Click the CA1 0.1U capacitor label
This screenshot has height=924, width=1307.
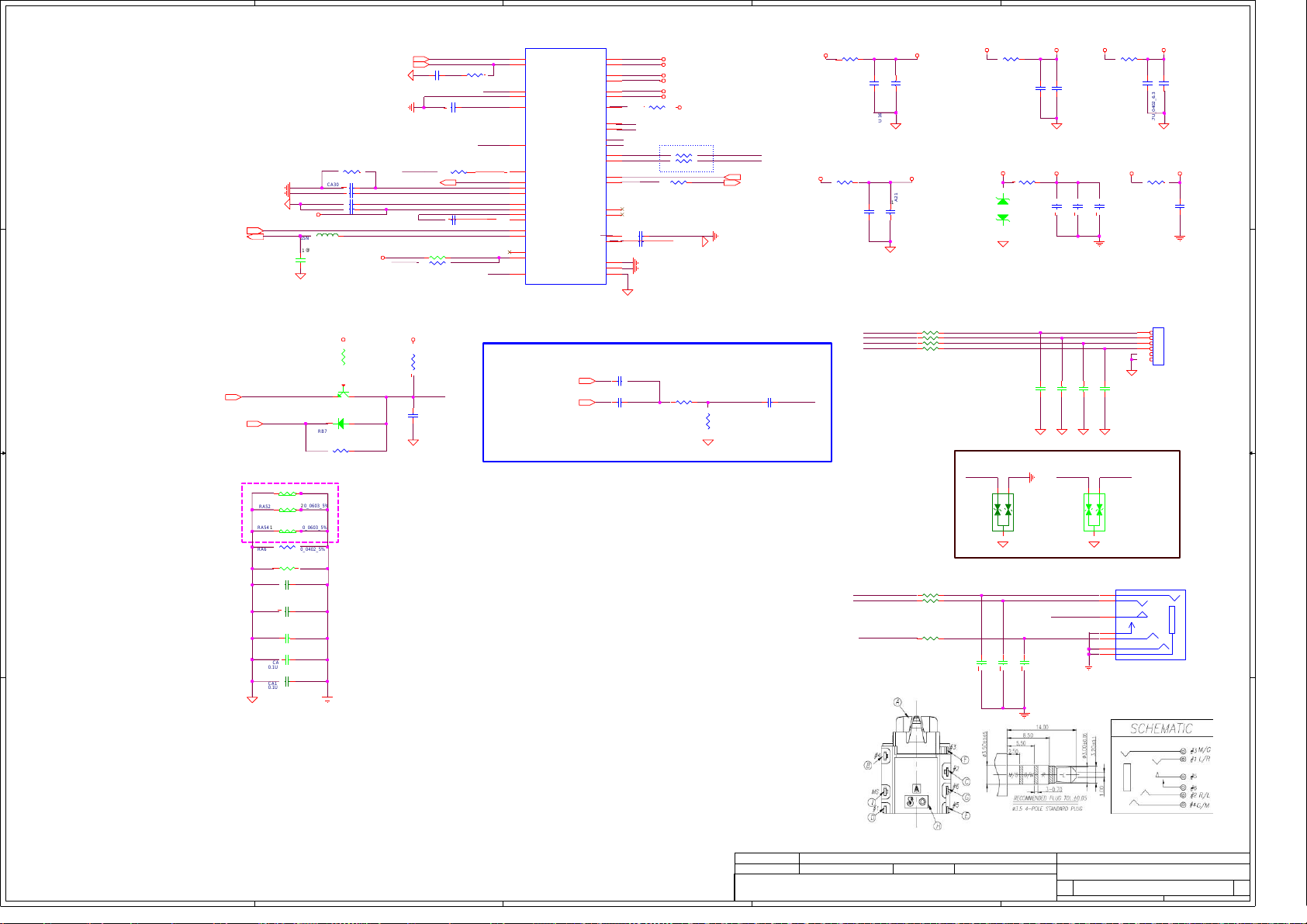[x=273, y=685]
